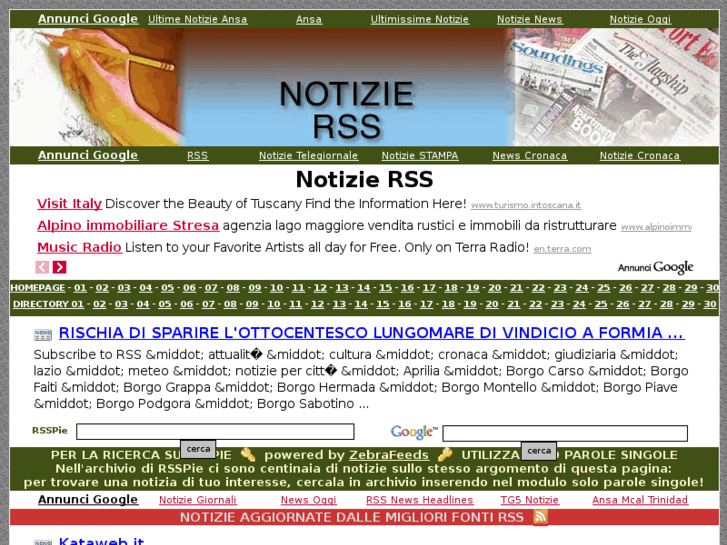
Task: Click the Notizie RSS heading text
Action: (x=364, y=180)
